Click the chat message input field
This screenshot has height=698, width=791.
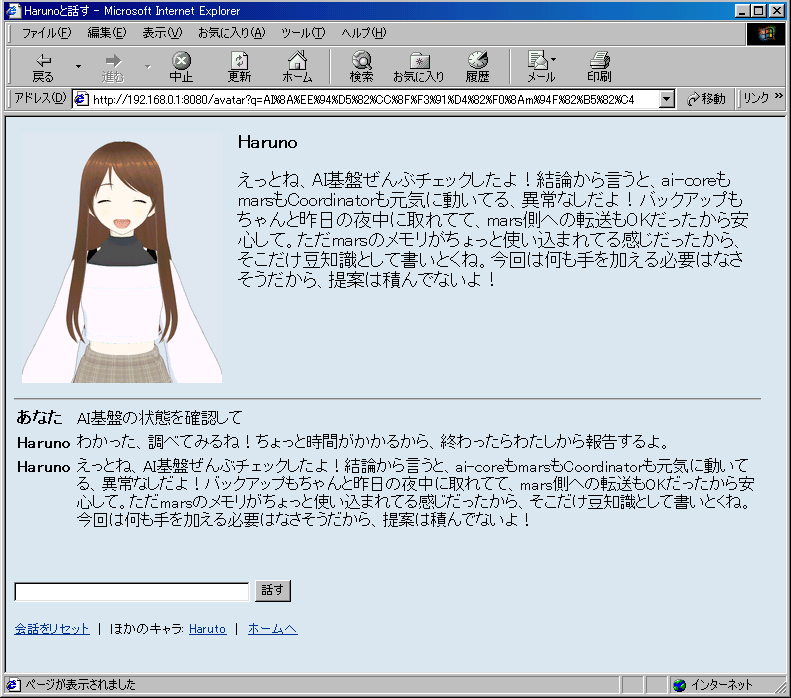(x=132, y=592)
